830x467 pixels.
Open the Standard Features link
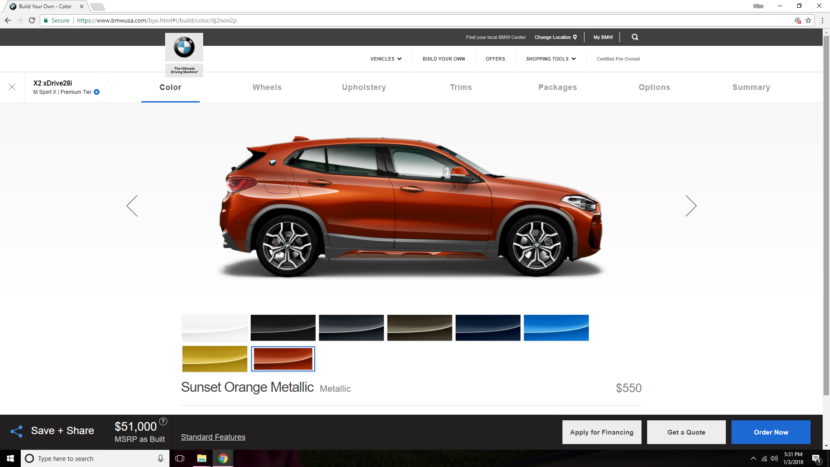tap(213, 437)
